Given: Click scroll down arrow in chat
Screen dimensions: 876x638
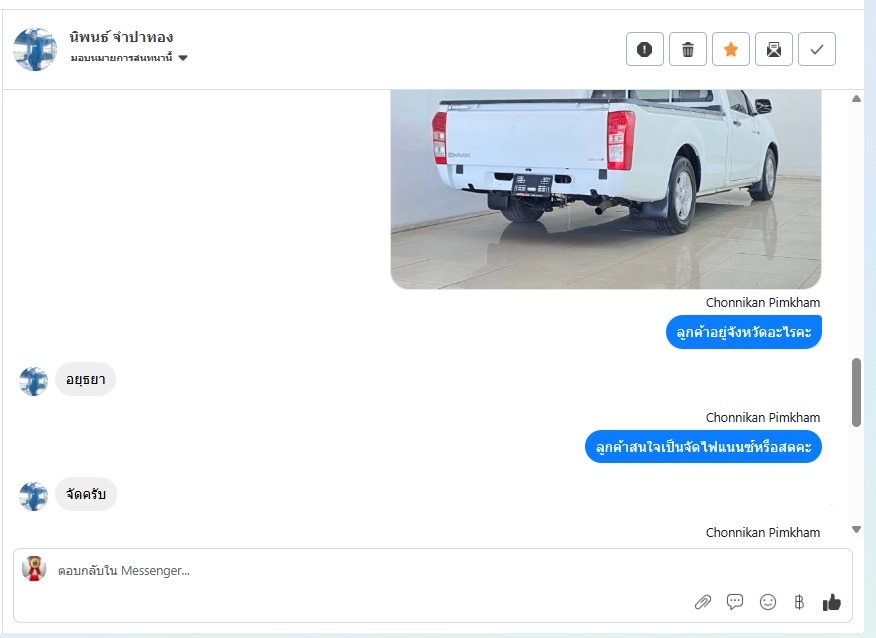Looking at the screenshot, I should [x=856, y=529].
